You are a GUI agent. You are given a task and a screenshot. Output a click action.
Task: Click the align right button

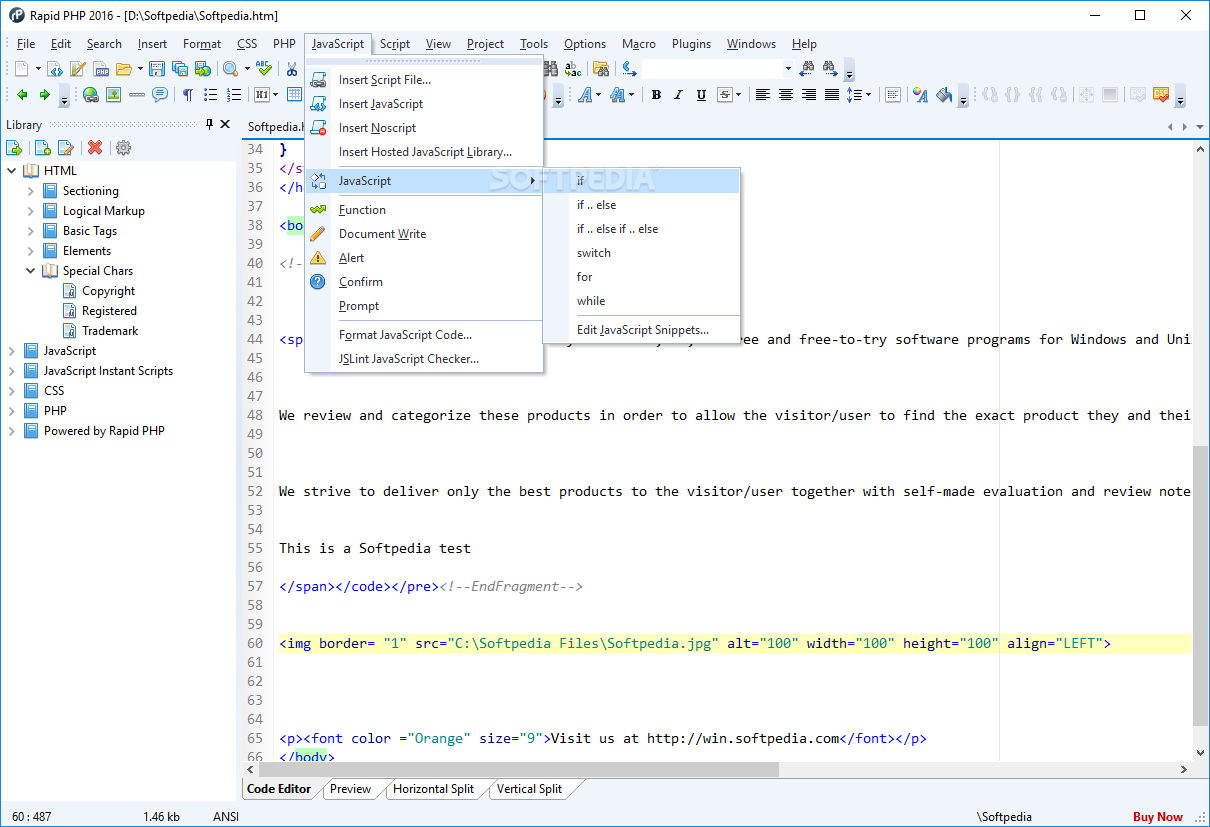coord(808,95)
